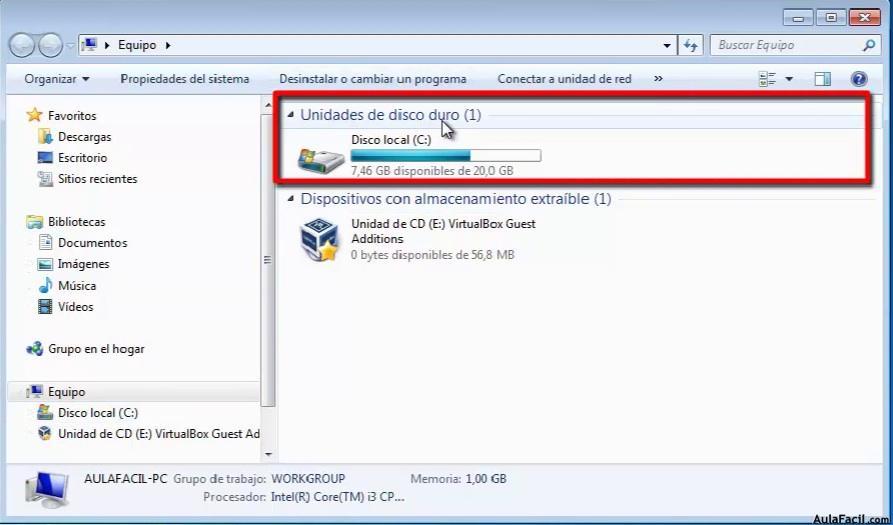Select Disco local (C:) hard drive icon
Screen dimensions: 893x525
tap(321, 161)
